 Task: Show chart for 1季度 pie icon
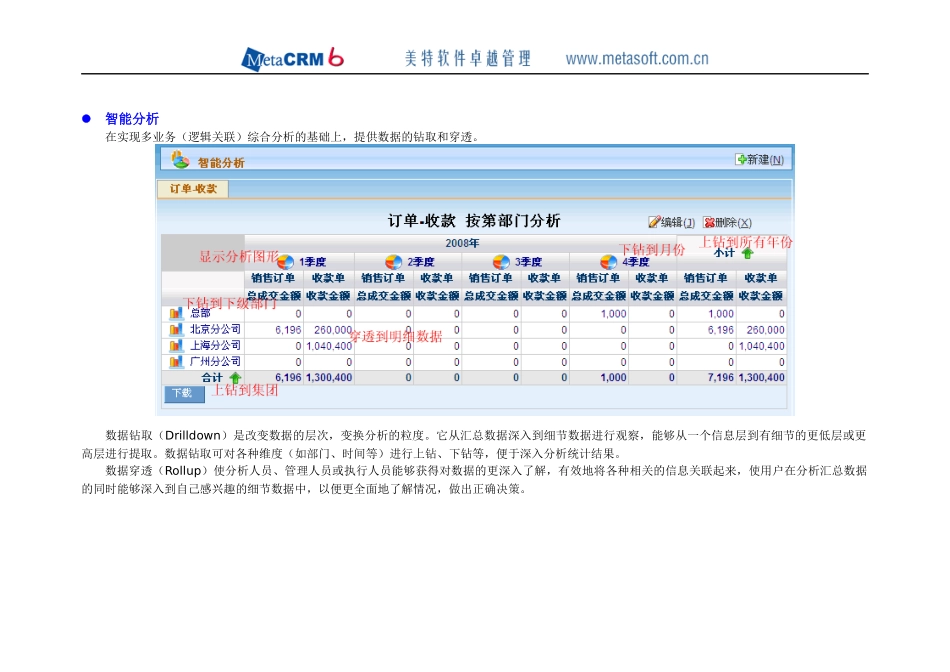point(285,262)
